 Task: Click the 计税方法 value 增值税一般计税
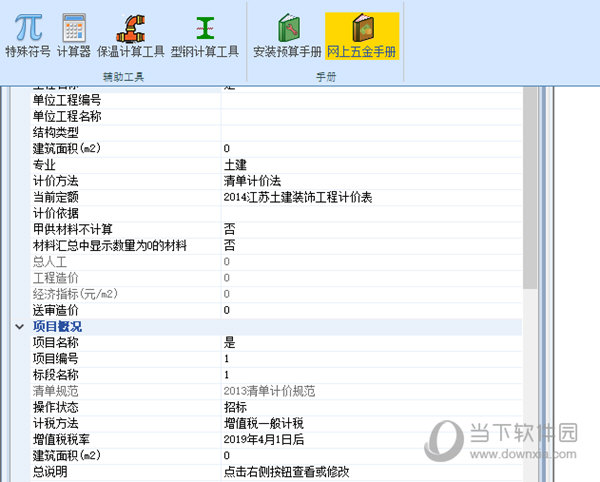[x=372, y=423]
